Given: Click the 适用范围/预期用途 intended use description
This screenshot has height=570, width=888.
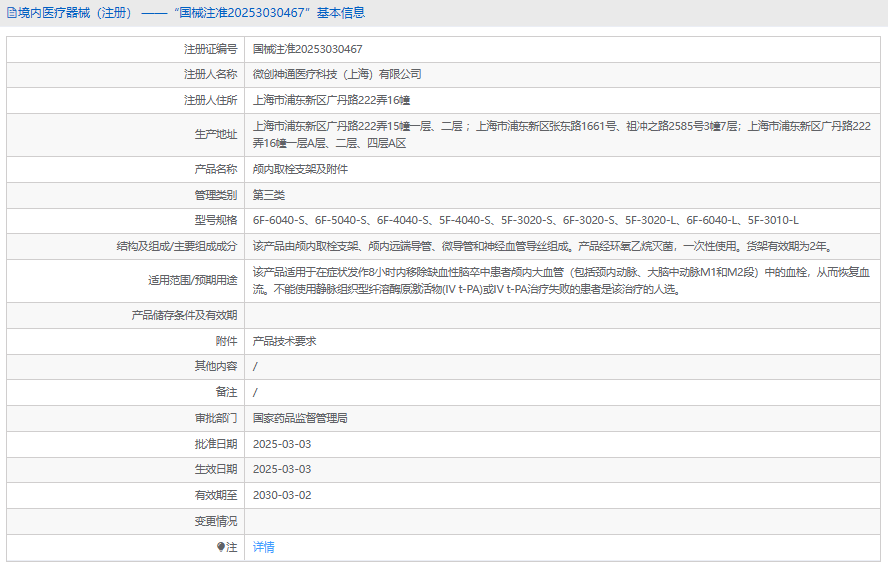Looking at the screenshot, I should pos(560,280).
